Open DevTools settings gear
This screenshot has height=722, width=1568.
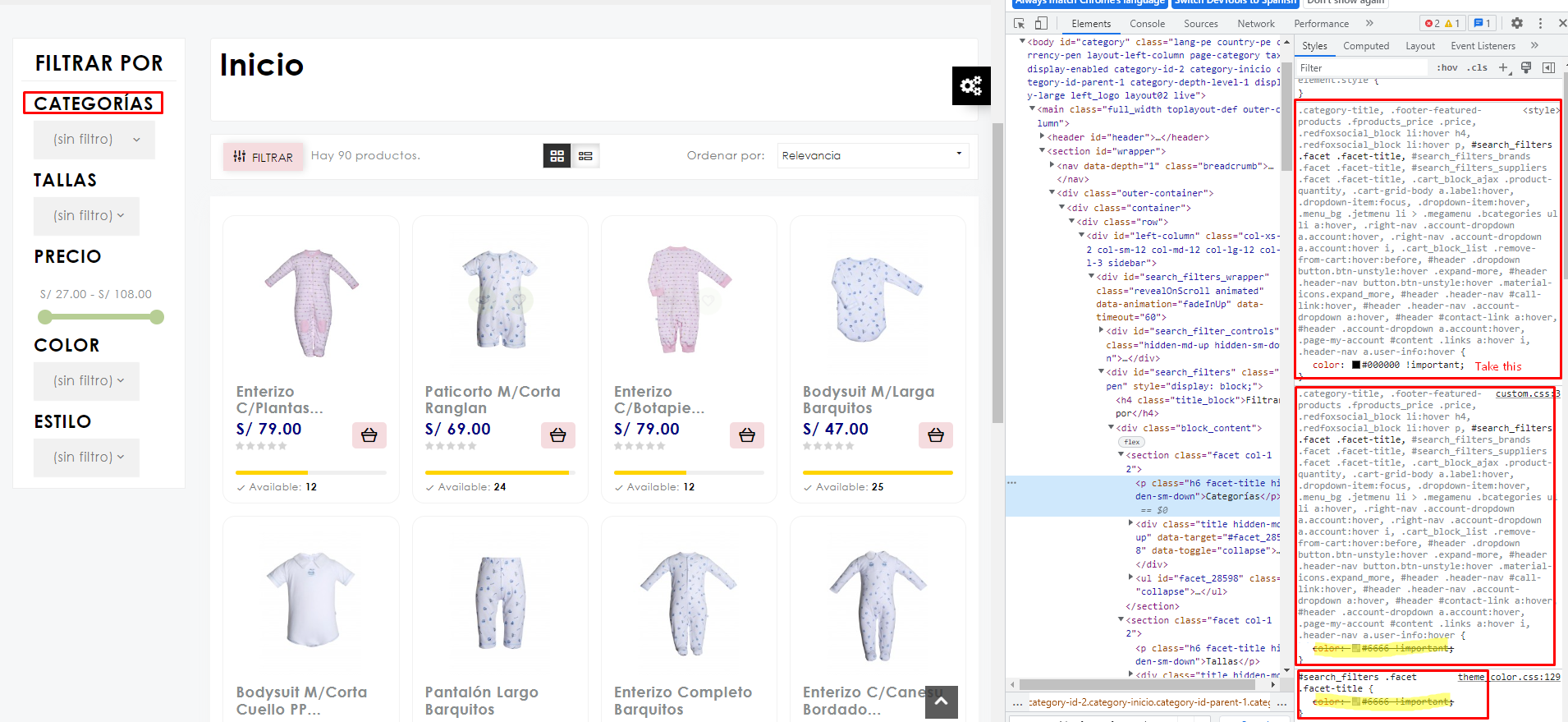click(x=1517, y=24)
